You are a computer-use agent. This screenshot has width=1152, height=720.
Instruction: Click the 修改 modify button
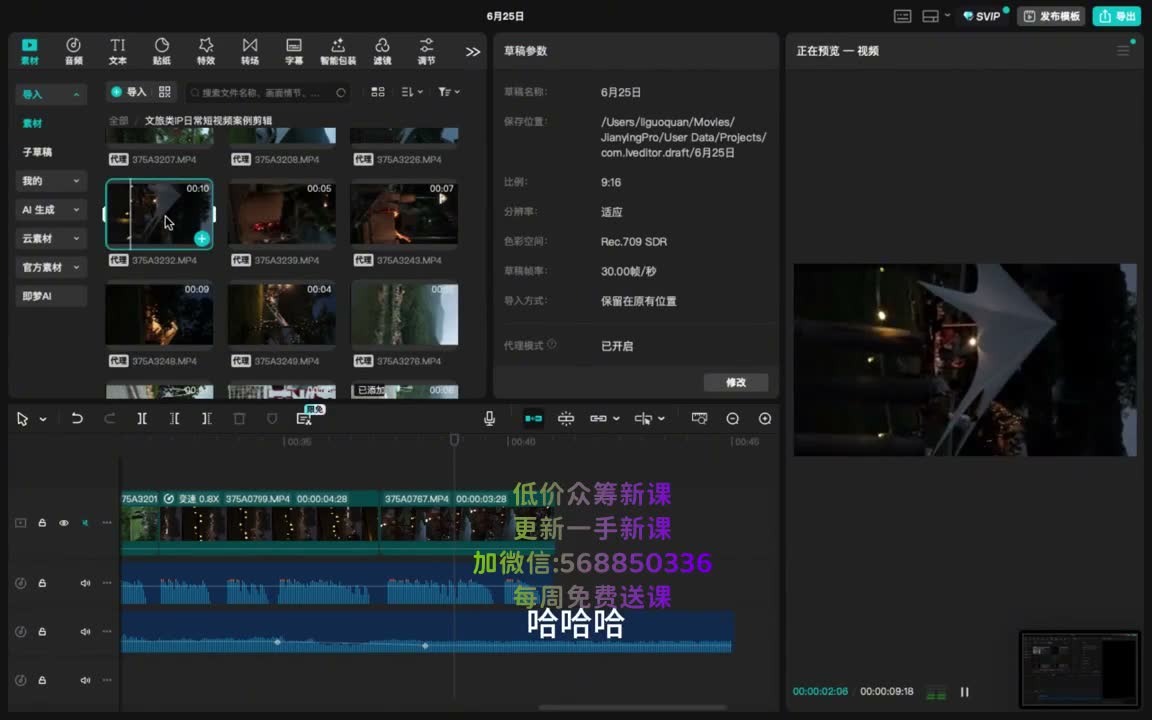pyautogui.click(x=735, y=382)
